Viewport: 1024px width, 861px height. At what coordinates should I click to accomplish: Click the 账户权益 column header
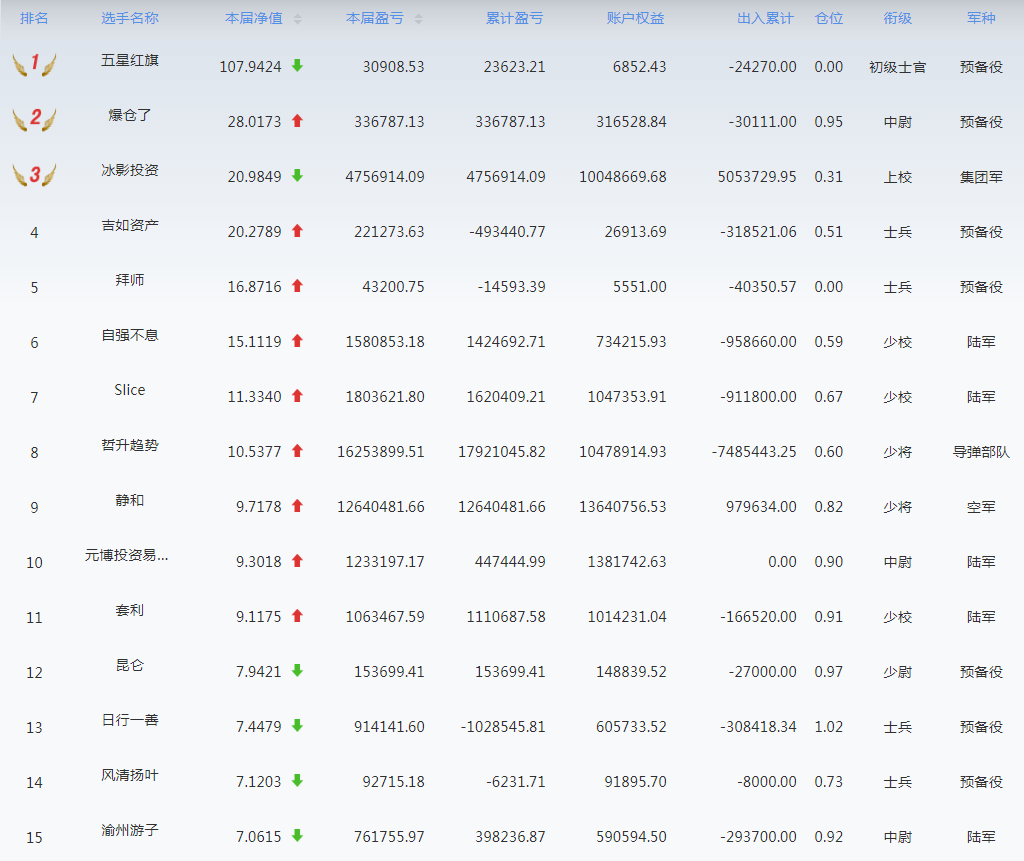[635, 18]
